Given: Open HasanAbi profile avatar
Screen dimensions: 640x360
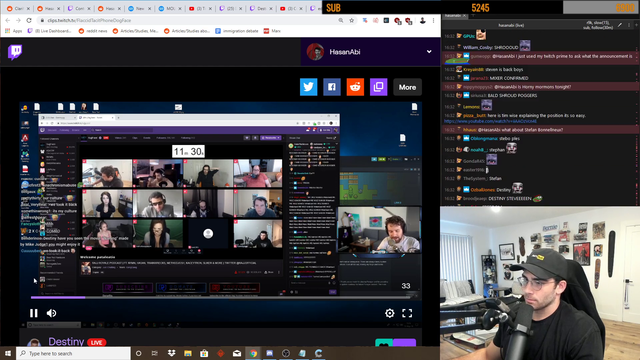Looking at the screenshot, I should pos(315,52).
